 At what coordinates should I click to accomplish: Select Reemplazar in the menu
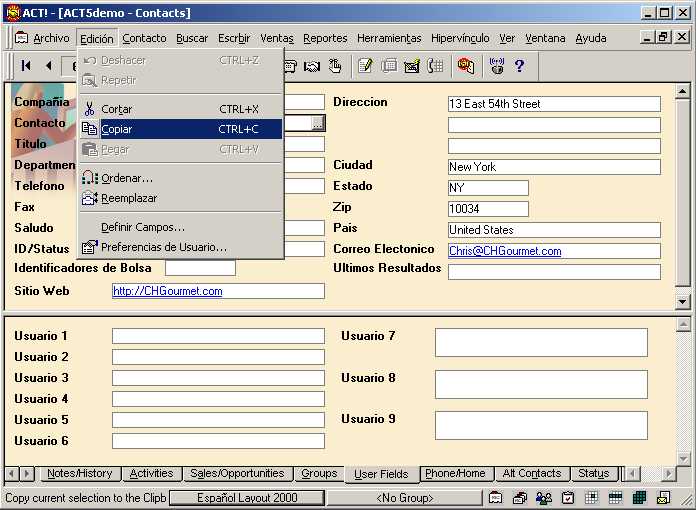click(x=181, y=198)
